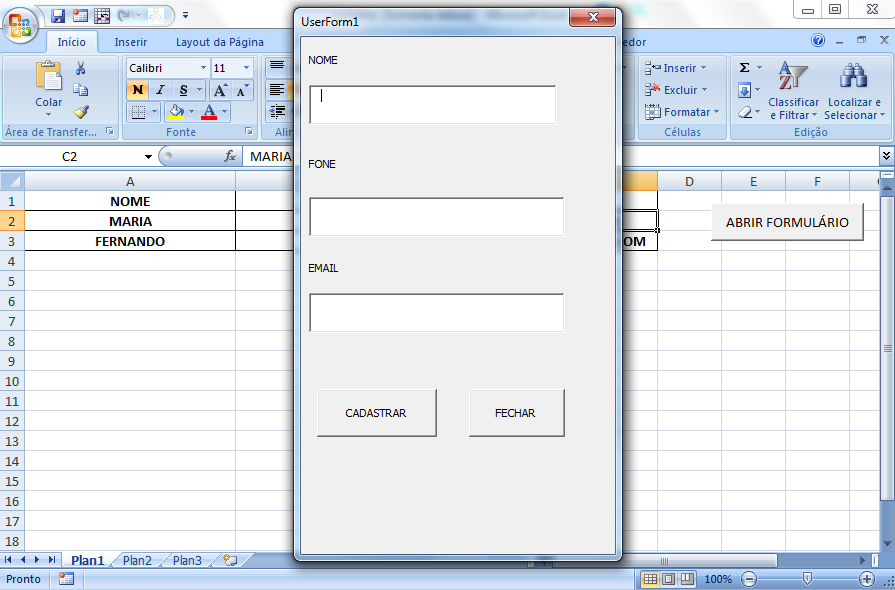Screen dimensions: 895x590
Task: Click the FONE text input field
Action: point(436,217)
